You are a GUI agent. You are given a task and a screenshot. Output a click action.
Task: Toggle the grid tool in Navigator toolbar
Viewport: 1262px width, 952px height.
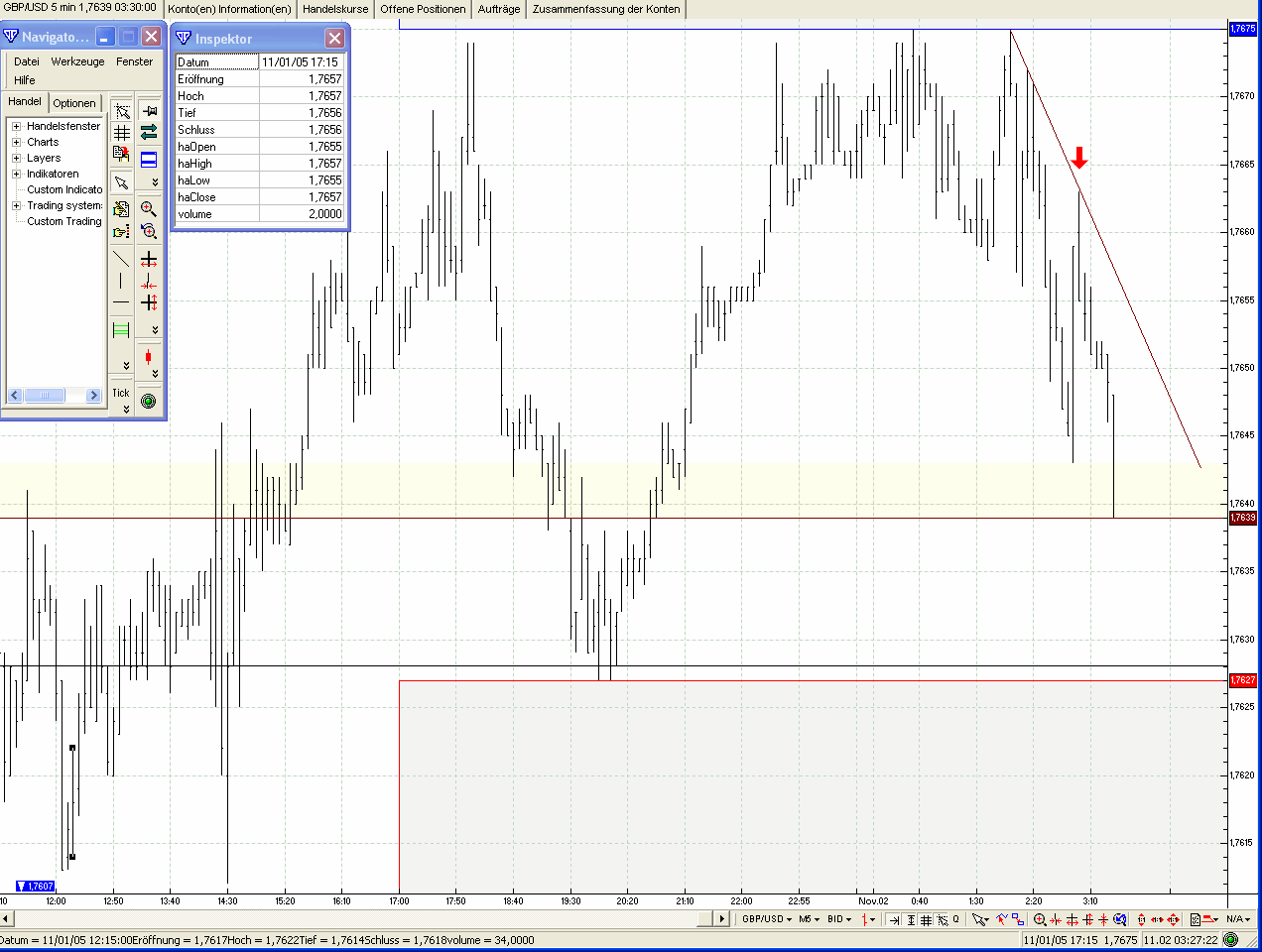pos(121,133)
